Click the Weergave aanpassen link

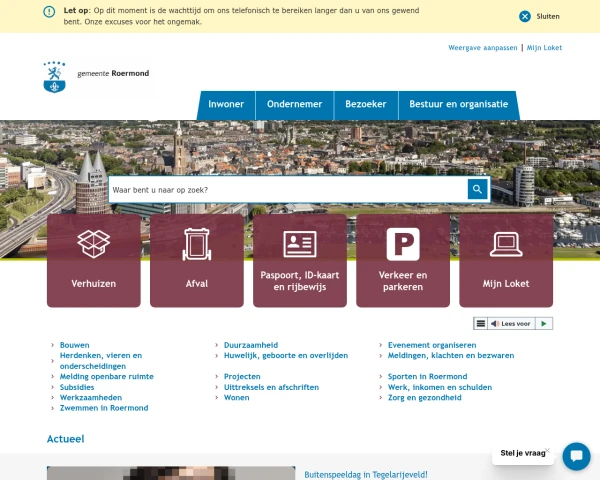[483, 48]
